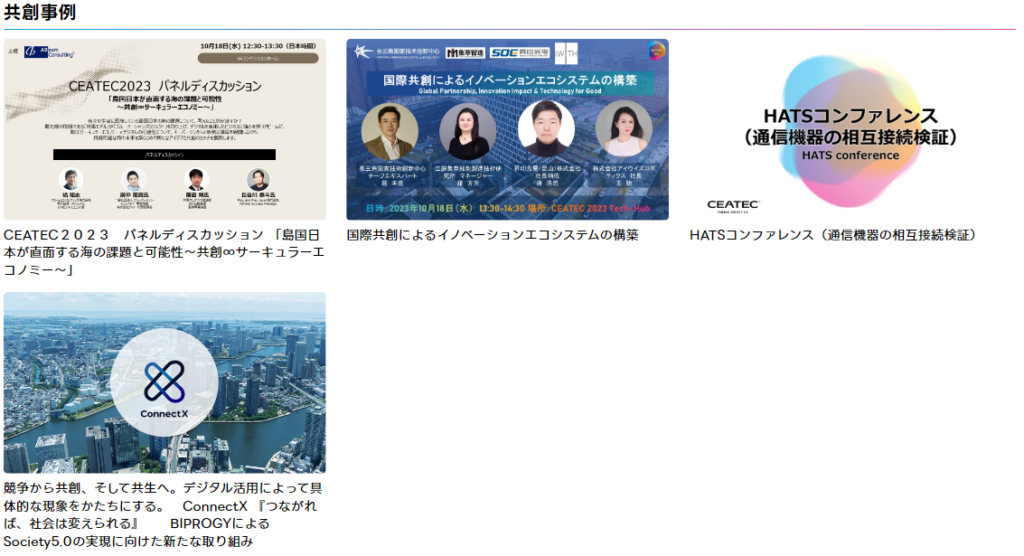Click the HATSコンファレンス（通信機器の相互接続検証） title link
Screen dimensions: 1024x556
[x=833, y=235]
